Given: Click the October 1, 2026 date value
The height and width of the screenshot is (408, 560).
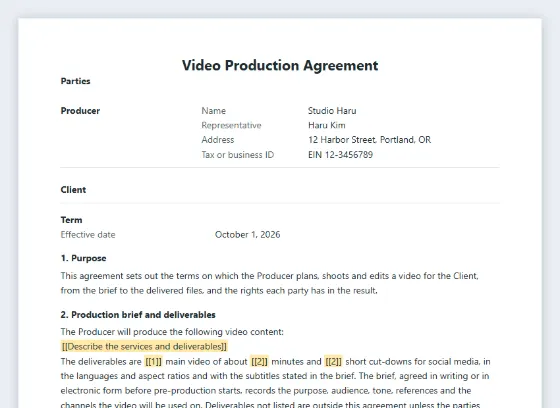Looking at the screenshot, I should 248,235.
